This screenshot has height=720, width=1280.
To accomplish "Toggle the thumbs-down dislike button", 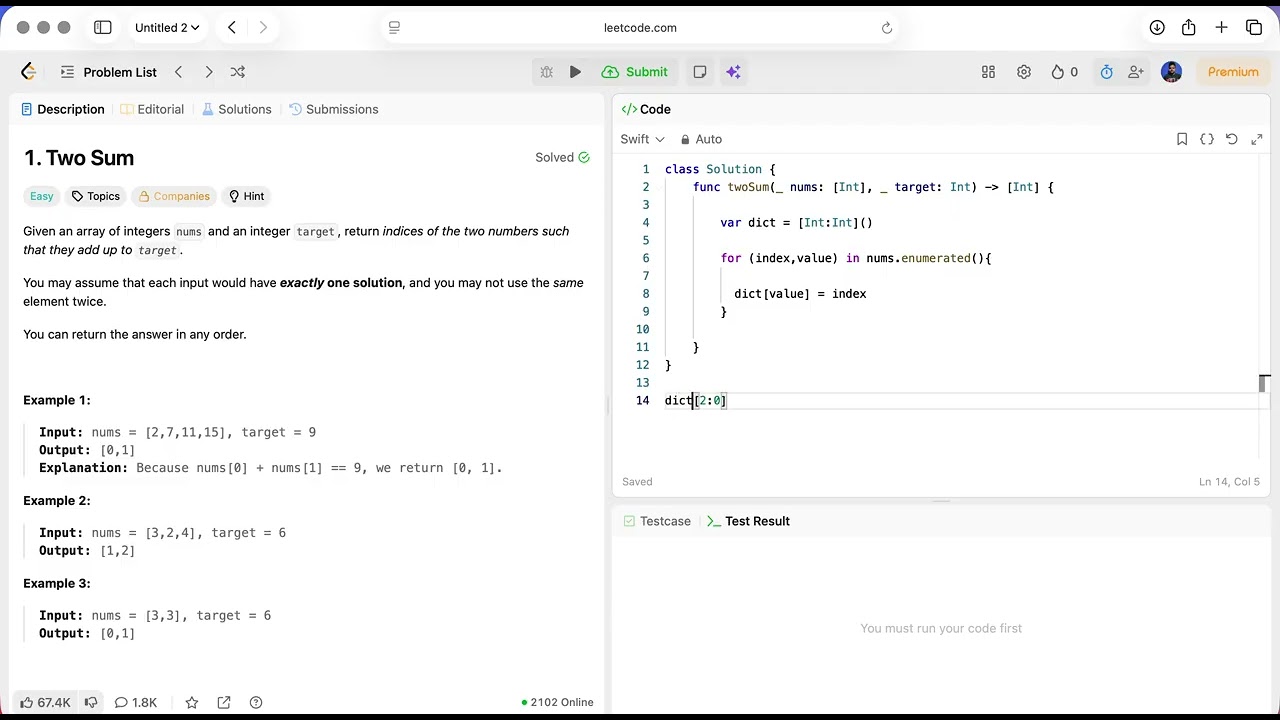I will pyautogui.click(x=91, y=702).
